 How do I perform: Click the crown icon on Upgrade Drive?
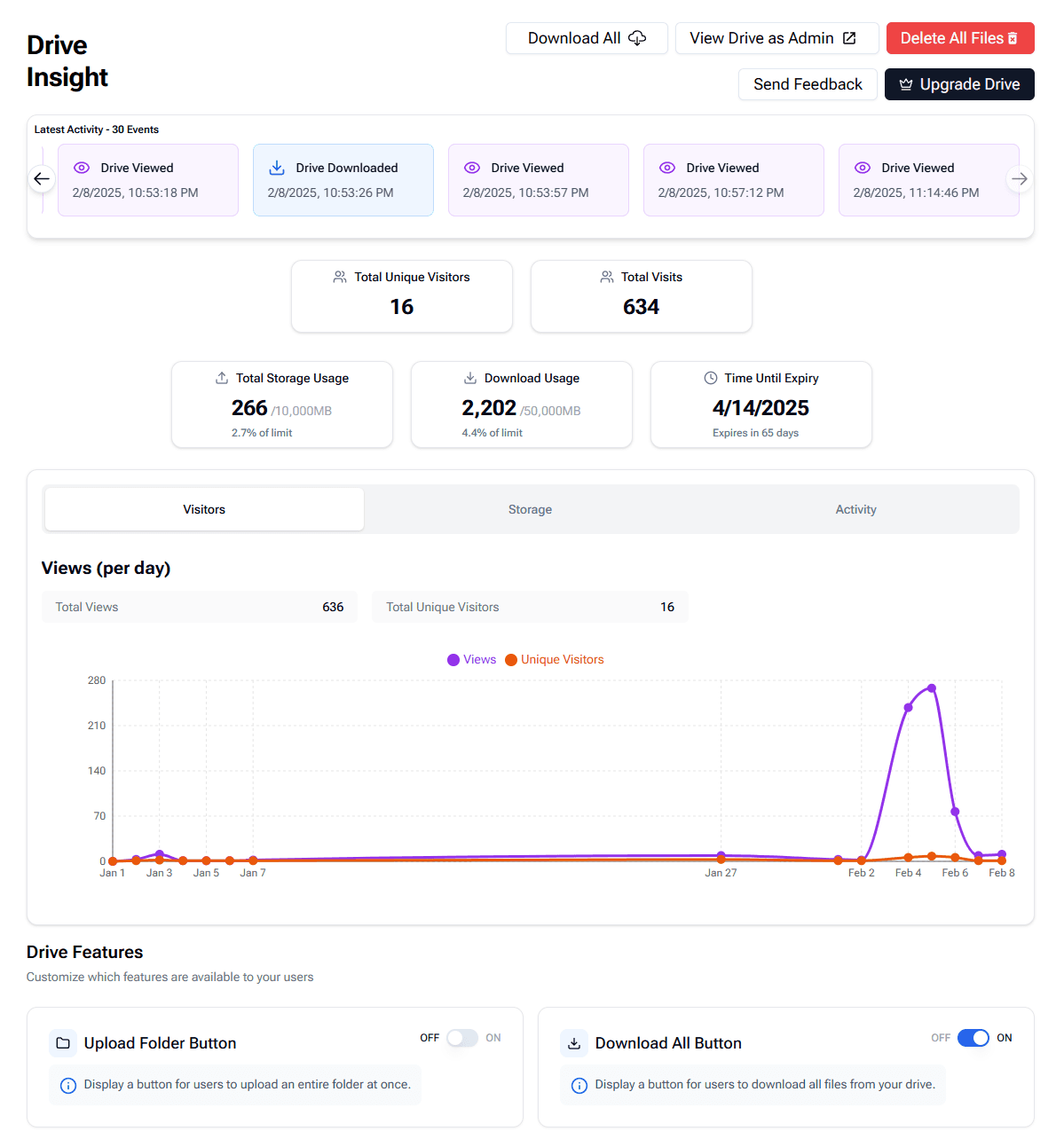(906, 84)
